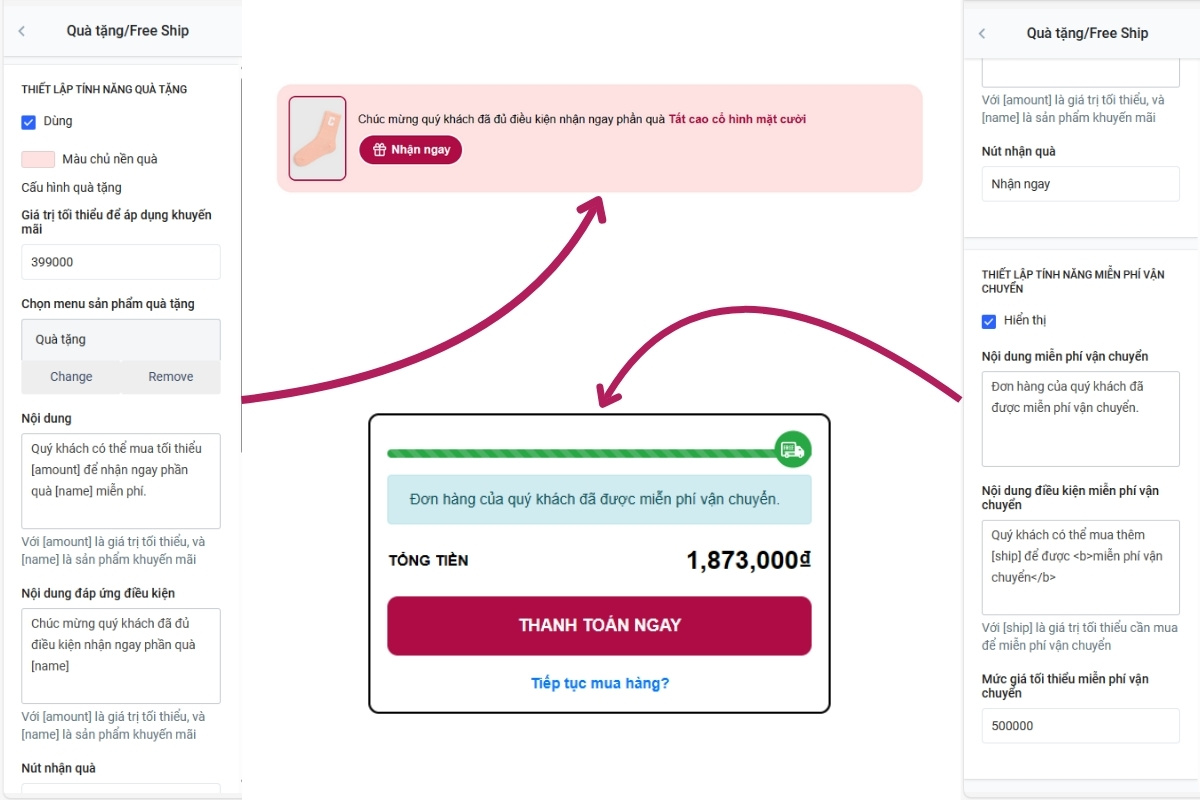Image resolution: width=1200 pixels, height=800 pixels.
Task: Open the gift background color swatch
Action: tap(38, 159)
